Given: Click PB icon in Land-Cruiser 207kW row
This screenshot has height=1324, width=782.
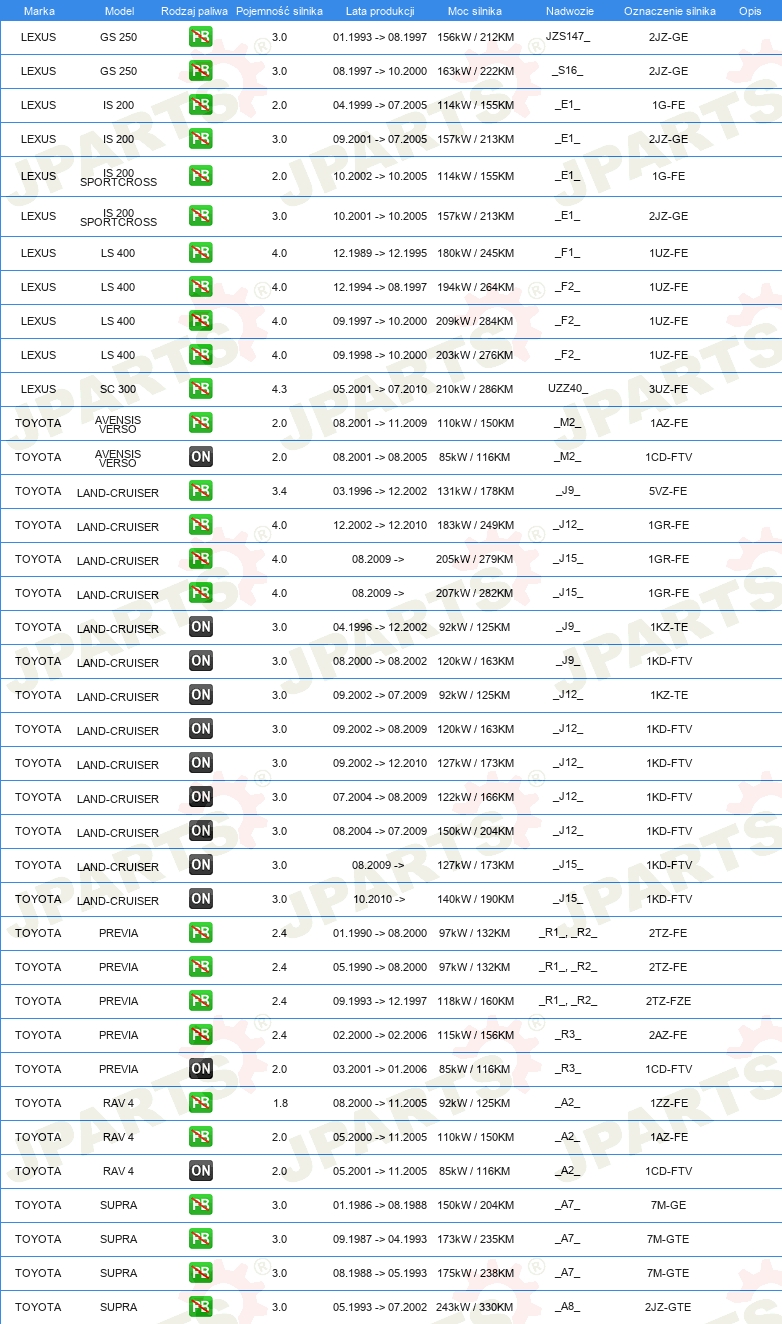Looking at the screenshot, I should 201,593.
